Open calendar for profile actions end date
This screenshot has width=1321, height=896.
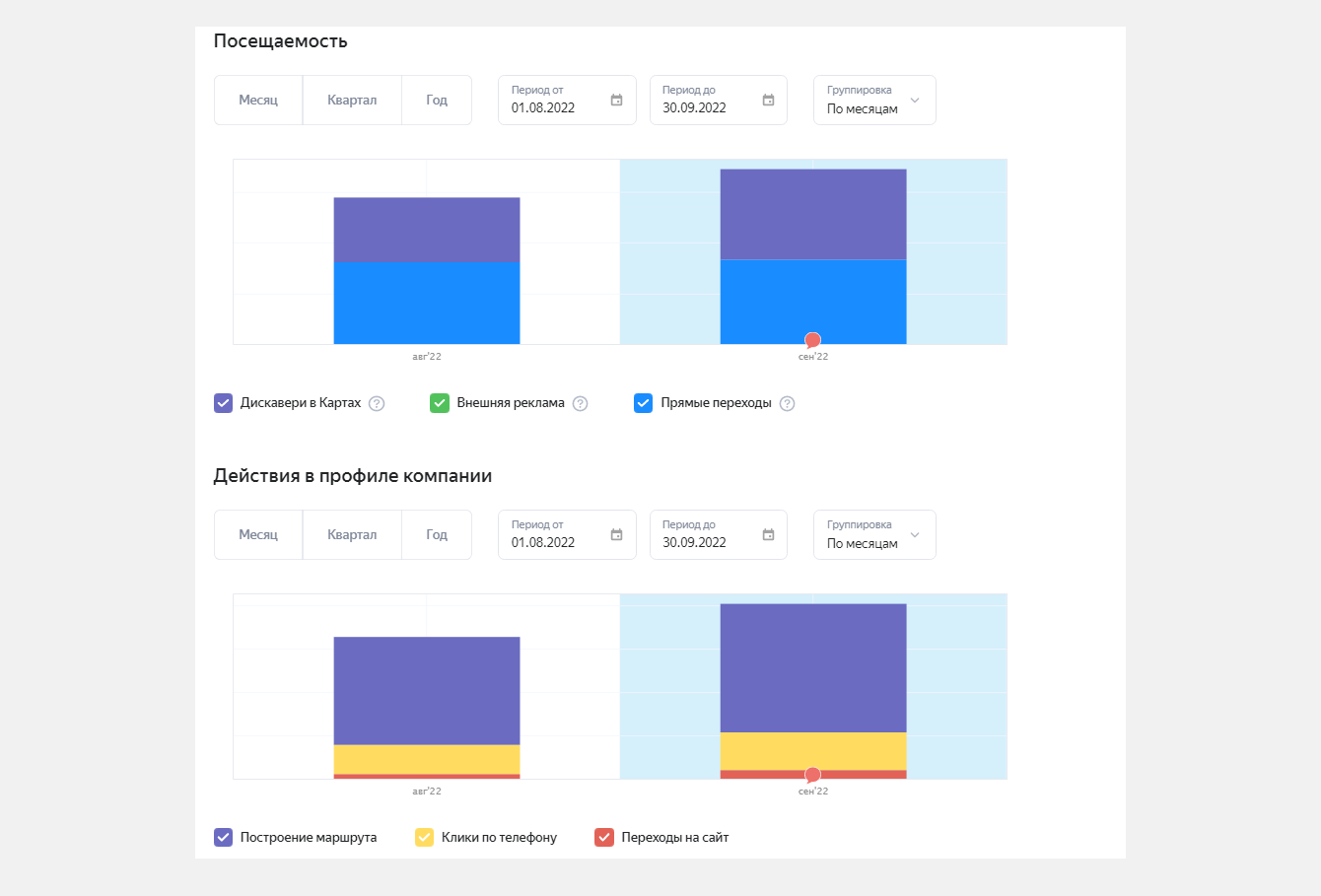pyautogui.click(x=768, y=535)
